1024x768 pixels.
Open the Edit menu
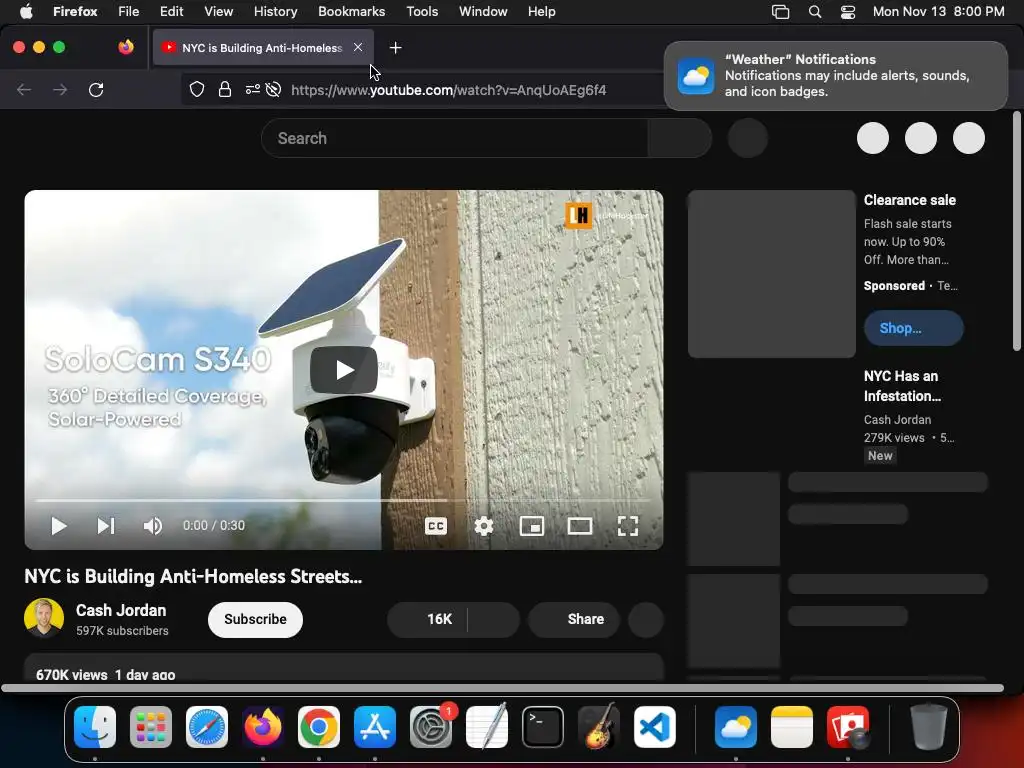(x=172, y=11)
